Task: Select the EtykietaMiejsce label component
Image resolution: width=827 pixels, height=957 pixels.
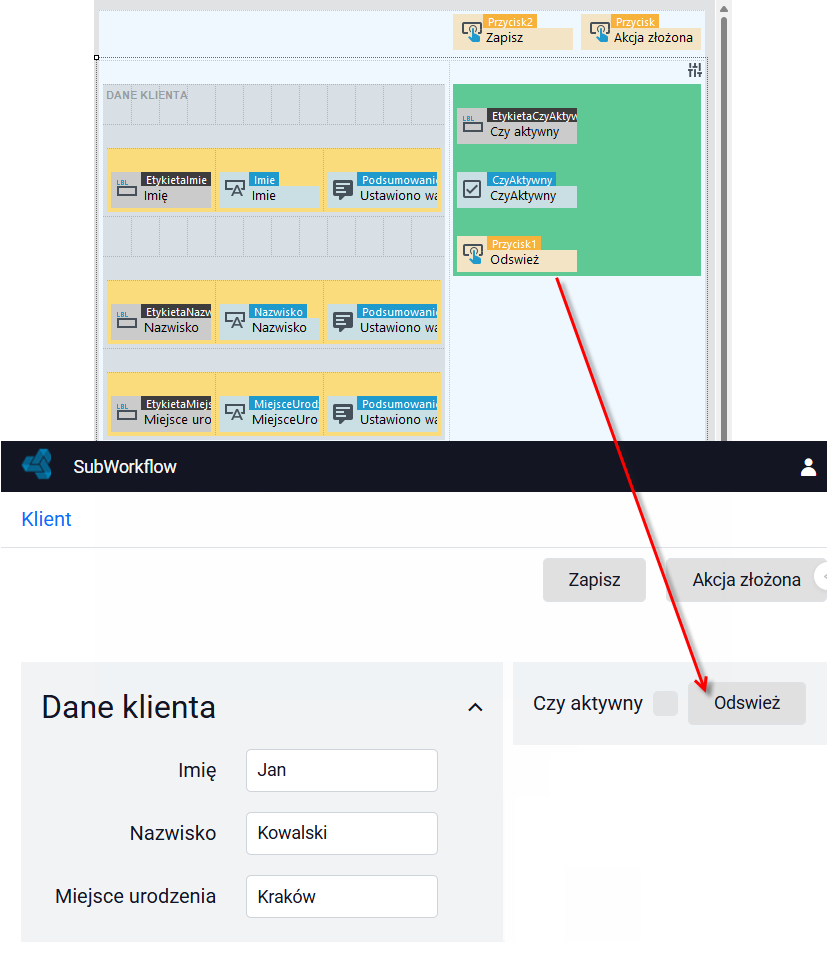Action: click(161, 413)
